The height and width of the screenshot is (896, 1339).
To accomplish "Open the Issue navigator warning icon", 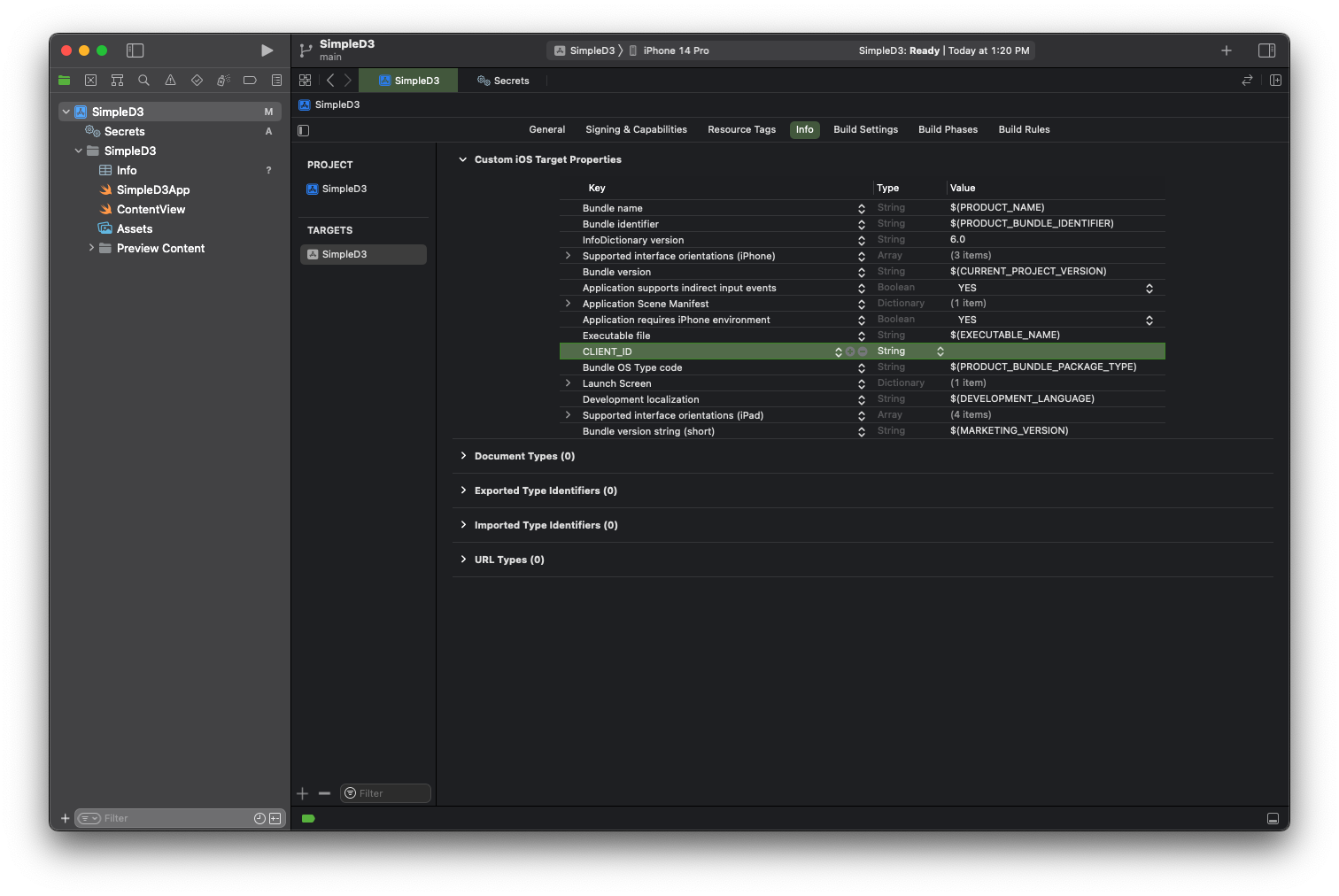I will (170, 81).
